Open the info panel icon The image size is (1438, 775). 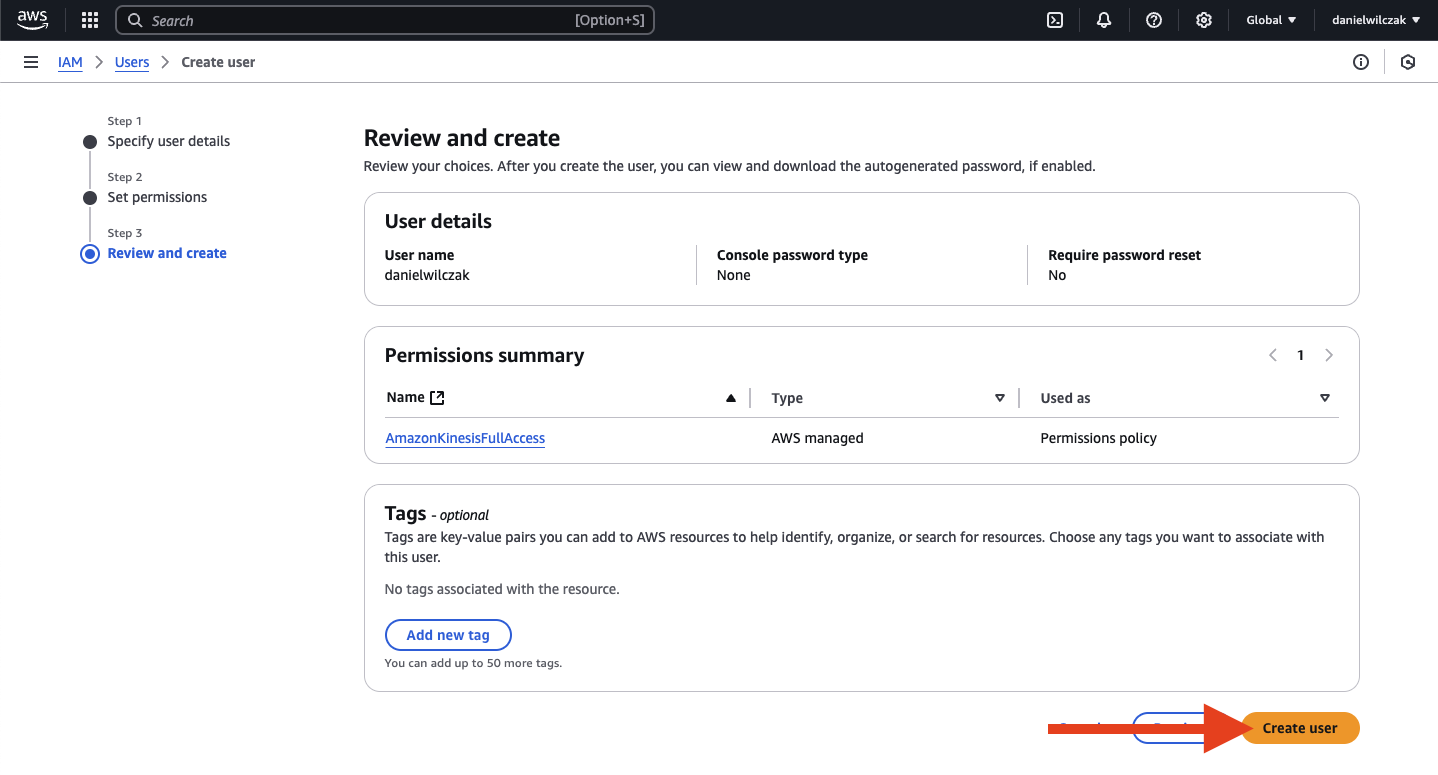(1361, 62)
